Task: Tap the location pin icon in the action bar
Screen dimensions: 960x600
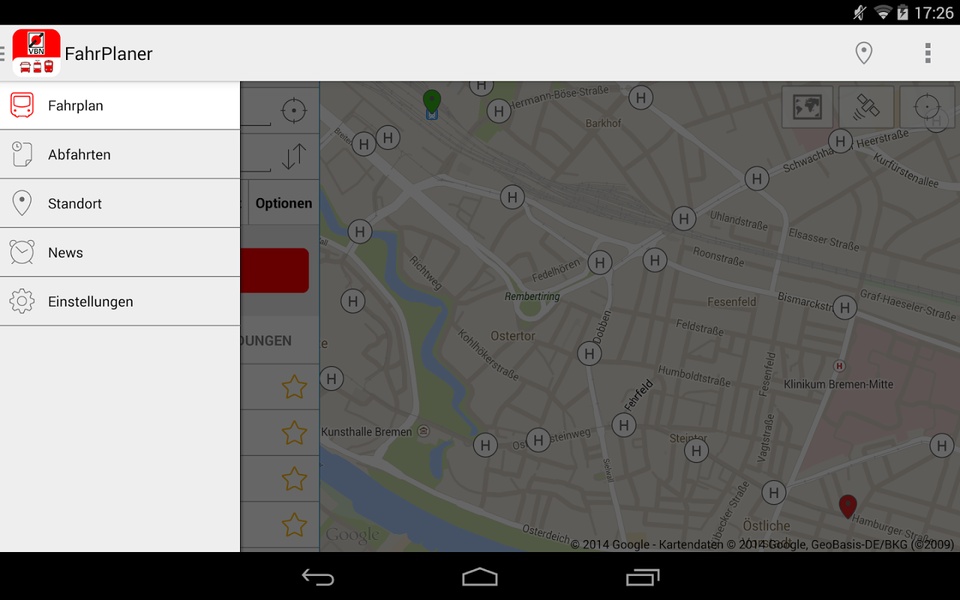Action: click(863, 53)
